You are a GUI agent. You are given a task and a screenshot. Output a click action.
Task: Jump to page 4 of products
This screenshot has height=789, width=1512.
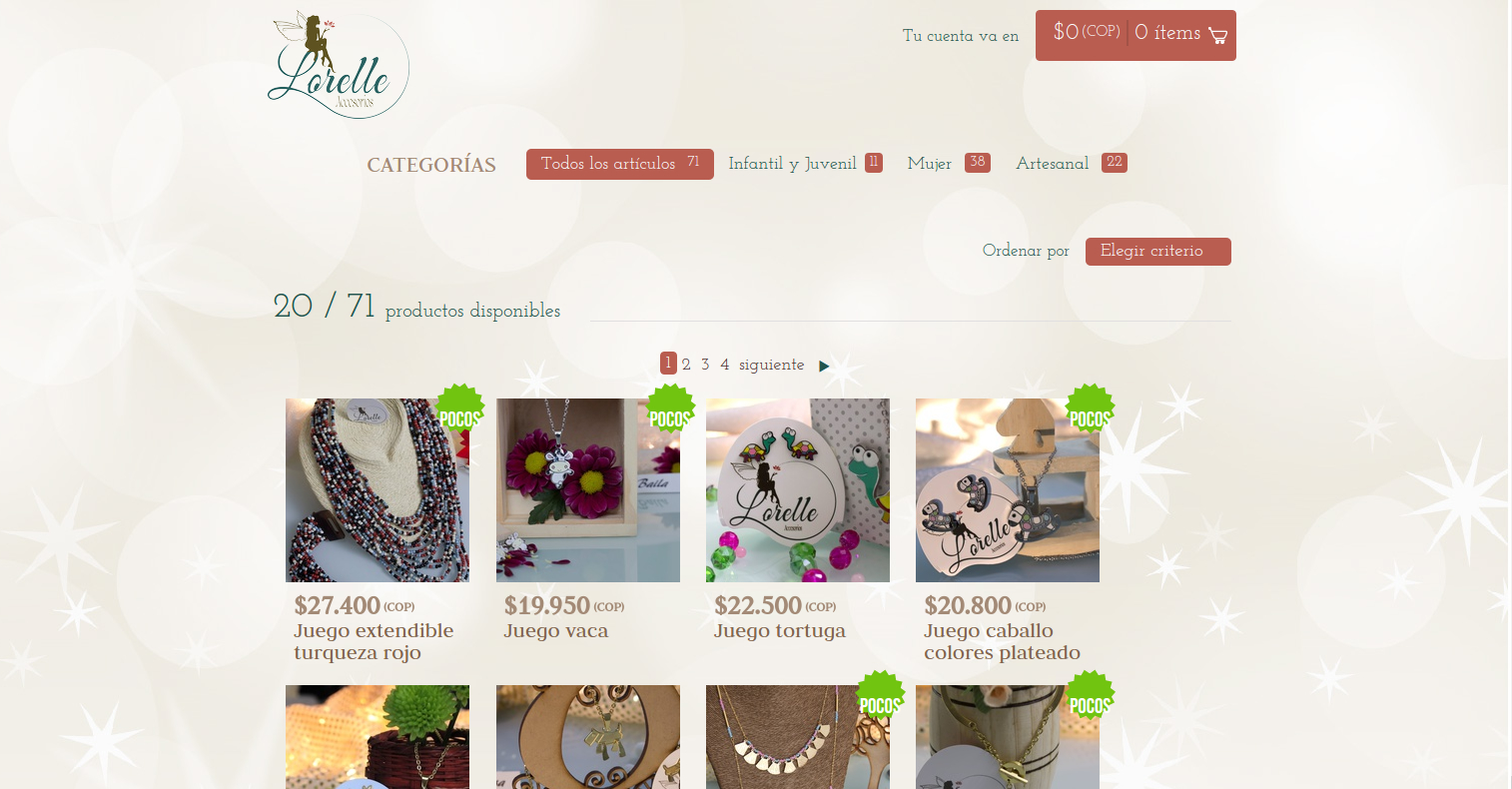[x=725, y=366]
